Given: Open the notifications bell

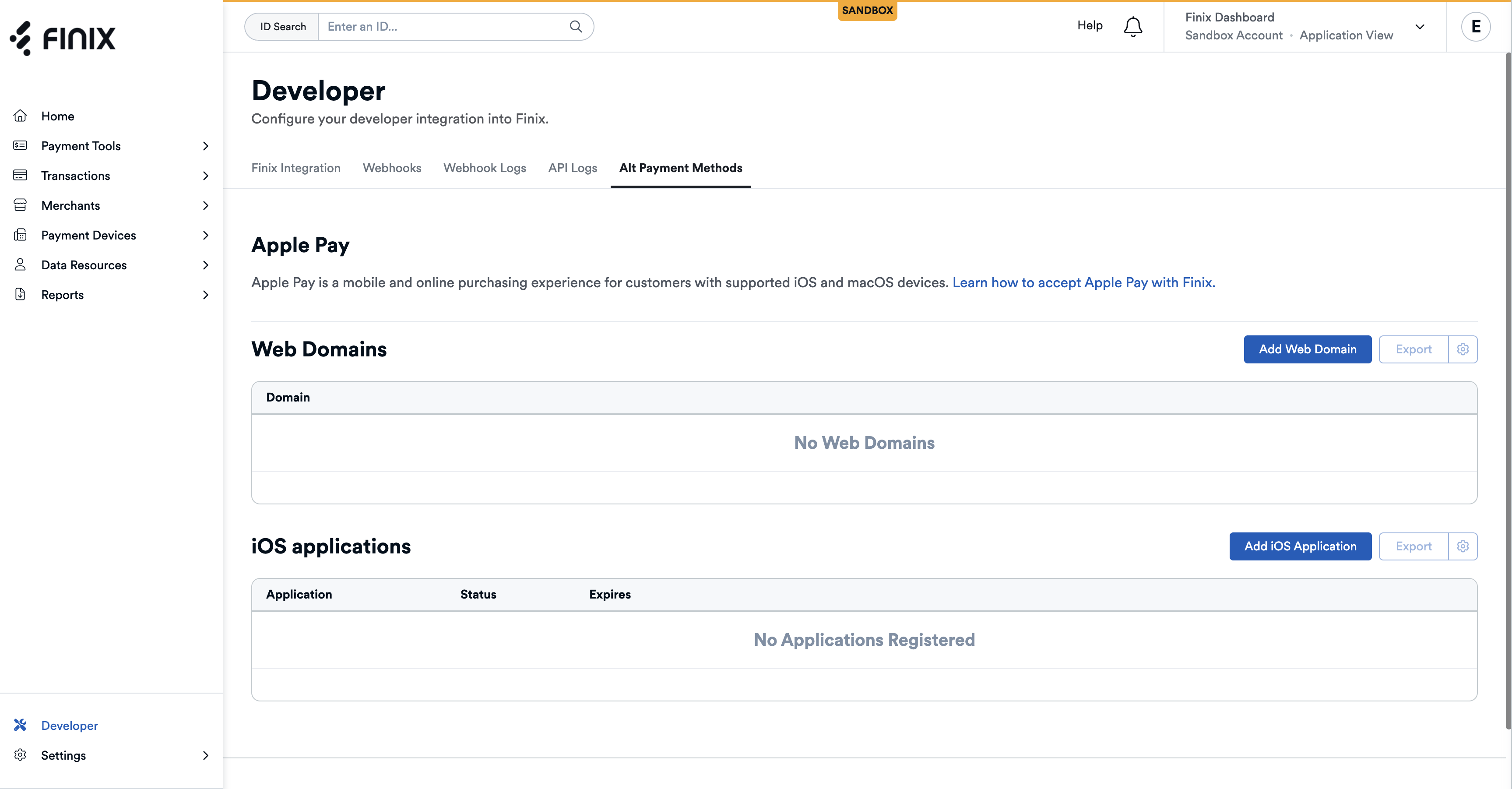Looking at the screenshot, I should [1133, 26].
